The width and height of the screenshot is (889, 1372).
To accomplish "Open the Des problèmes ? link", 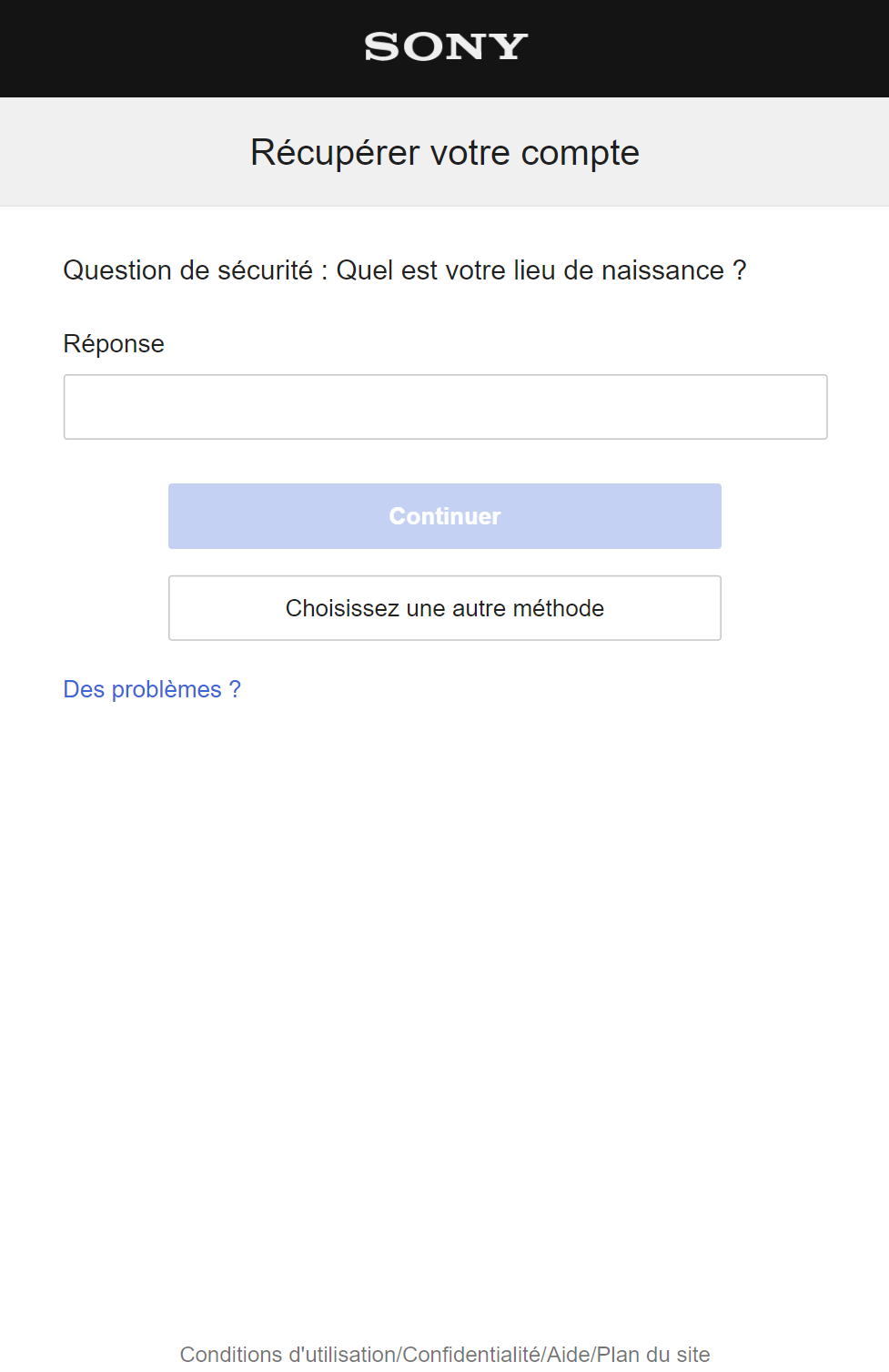I will 151,689.
